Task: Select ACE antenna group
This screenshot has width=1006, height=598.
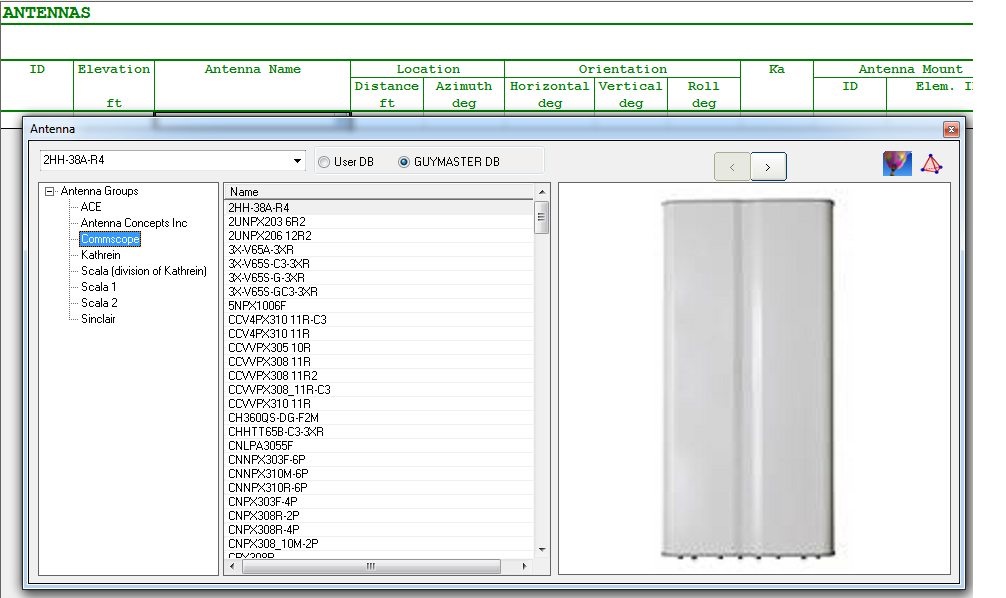Action: (90, 207)
